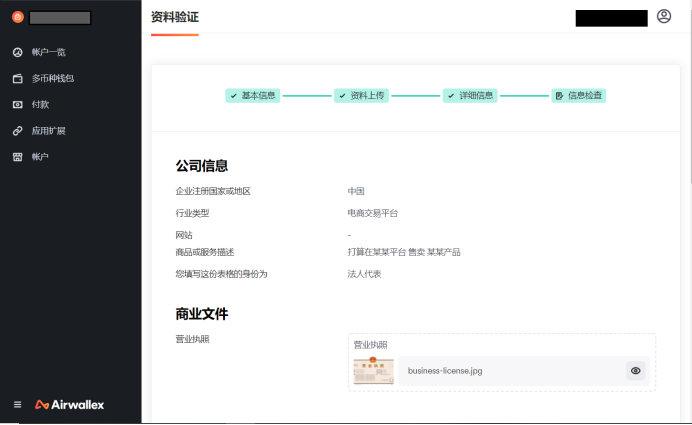
Task: Open the user profile avatar icon
Action: pos(664,17)
